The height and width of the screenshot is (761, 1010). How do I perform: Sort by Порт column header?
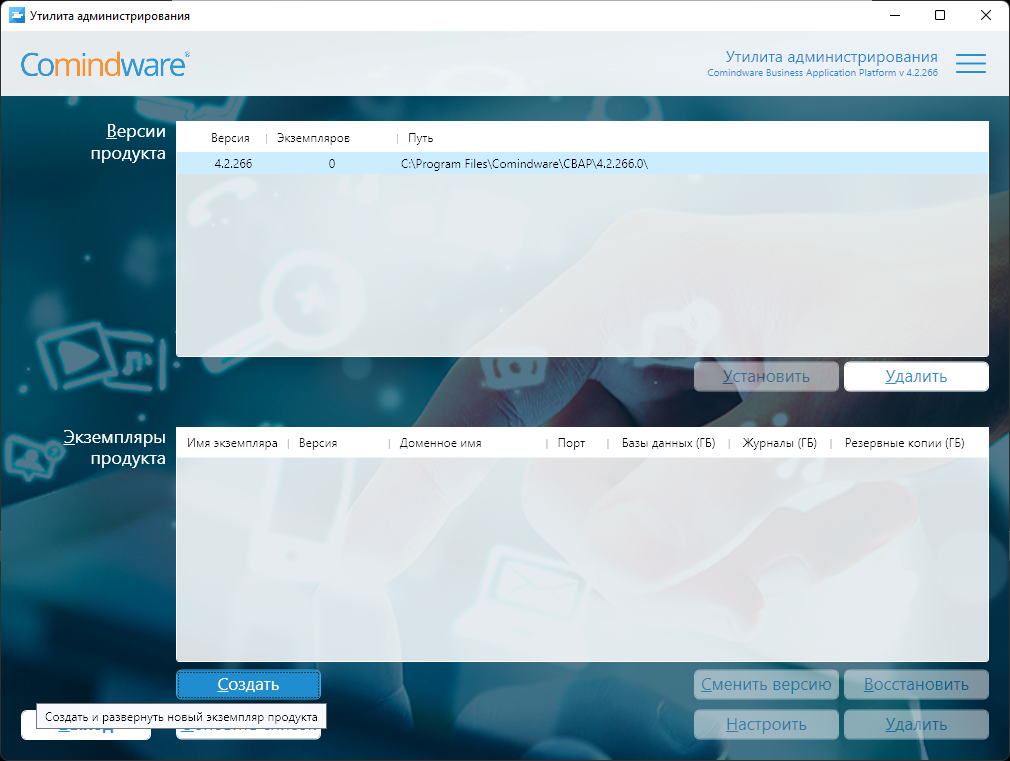[571, 443]
